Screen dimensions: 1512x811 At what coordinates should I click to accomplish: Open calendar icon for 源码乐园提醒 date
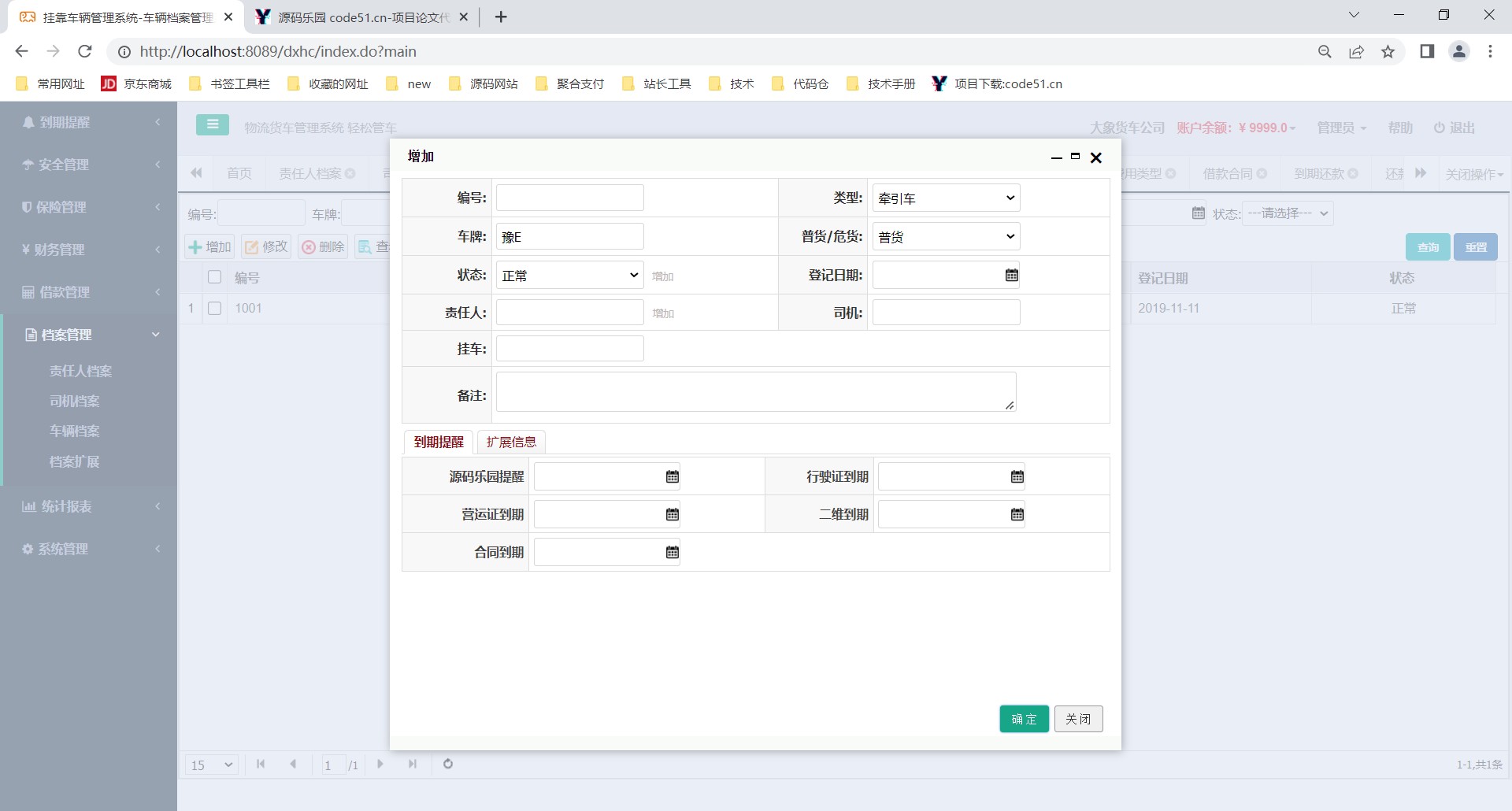(x=672, y=476)
